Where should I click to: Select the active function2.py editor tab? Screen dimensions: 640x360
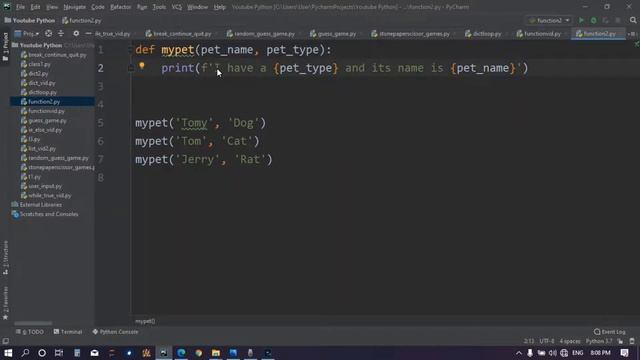click(597, 34)
